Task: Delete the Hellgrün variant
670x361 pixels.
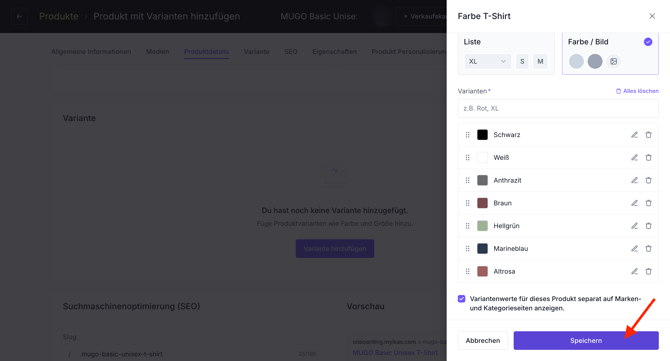Action: (x=648, y=226)
